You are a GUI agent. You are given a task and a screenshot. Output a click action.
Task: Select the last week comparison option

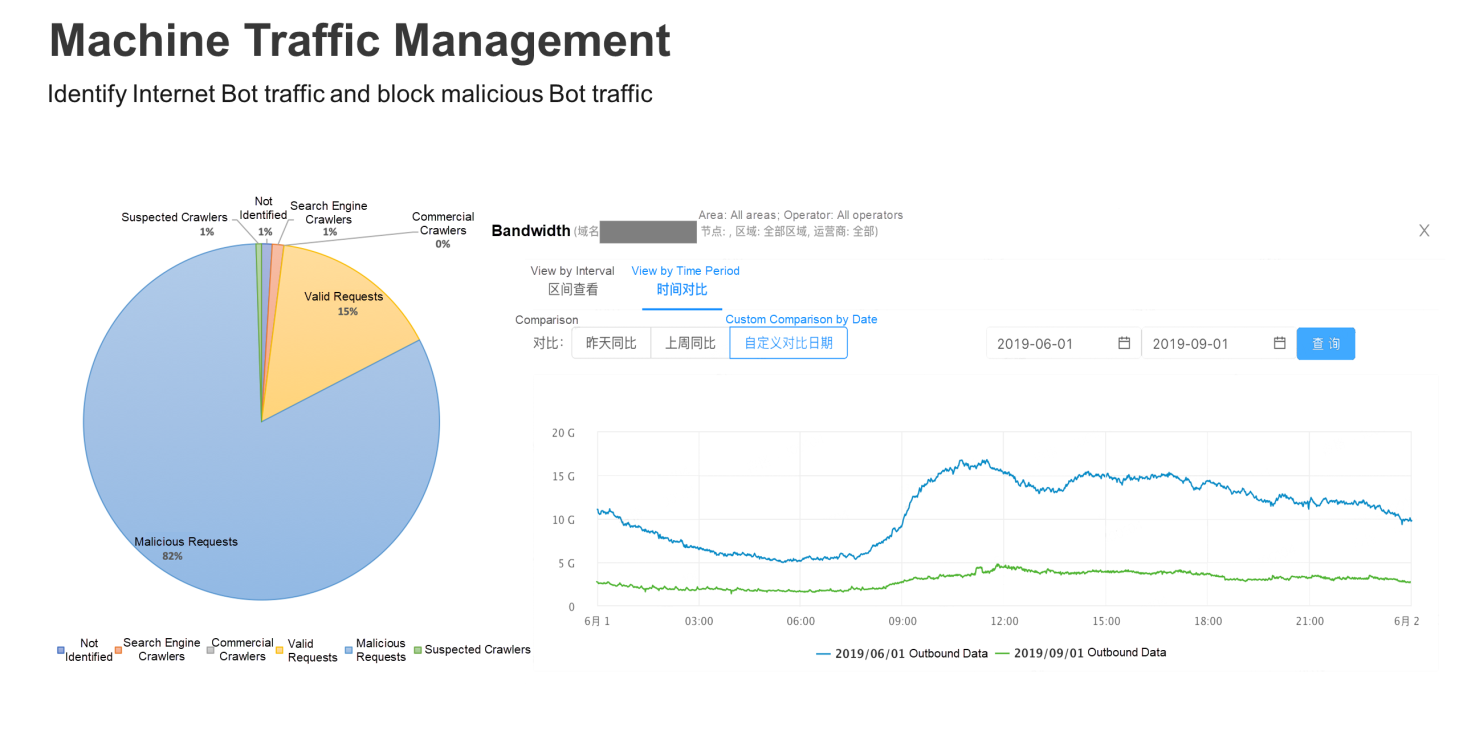[x=690, y=343]
